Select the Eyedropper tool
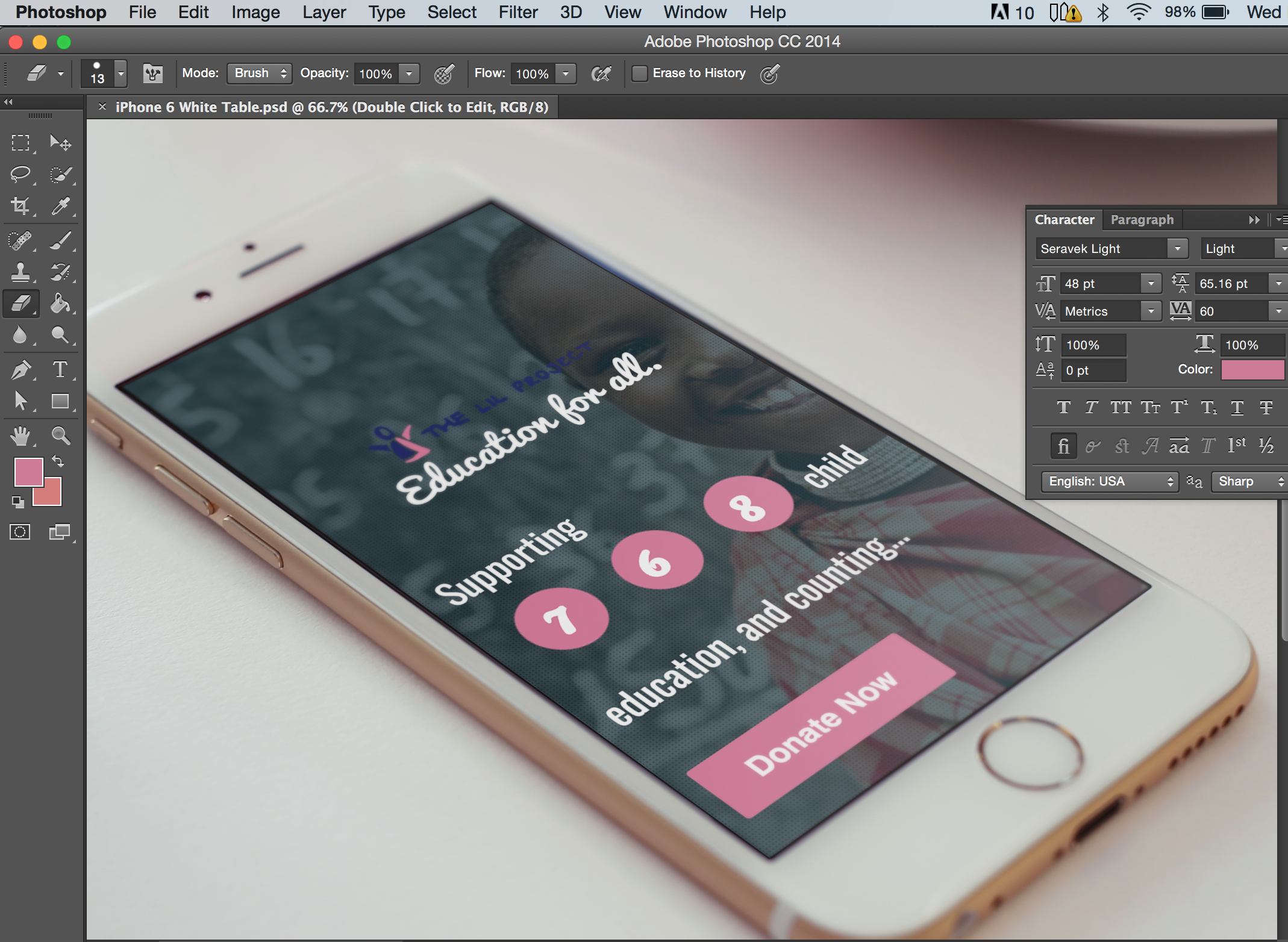Screen dimensions: 1288x942 60,206
